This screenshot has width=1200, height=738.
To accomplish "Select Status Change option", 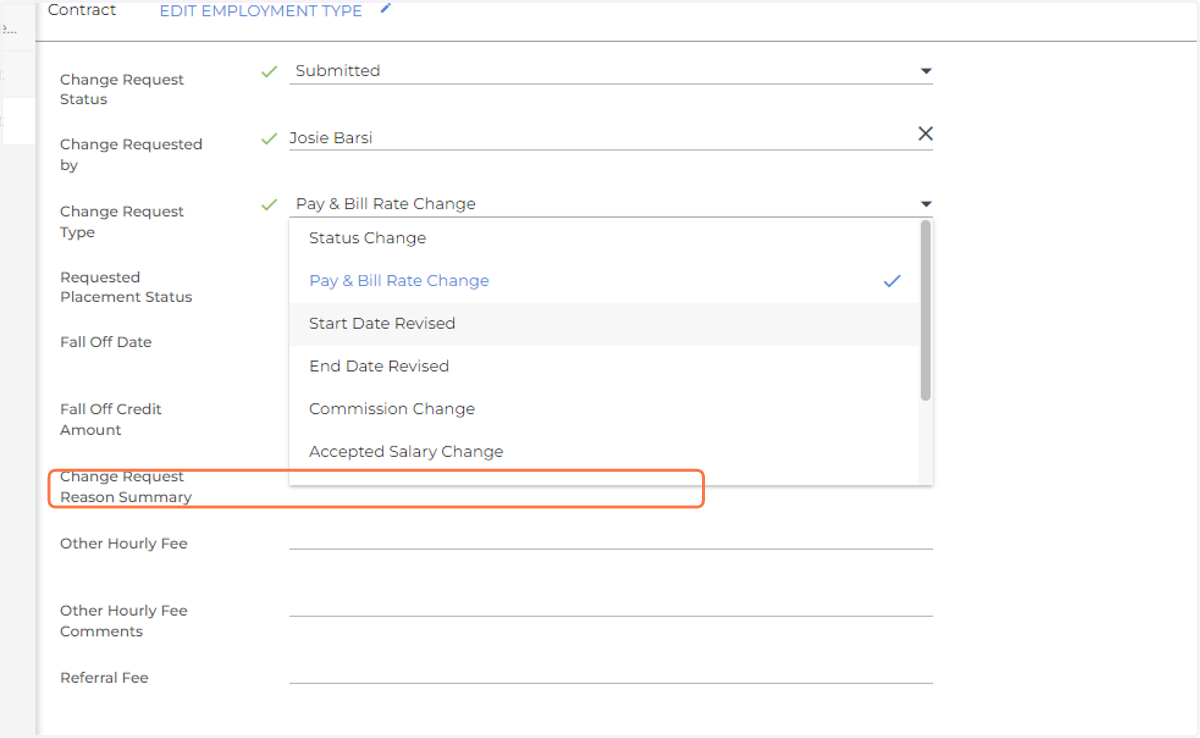I will [604, 238].
